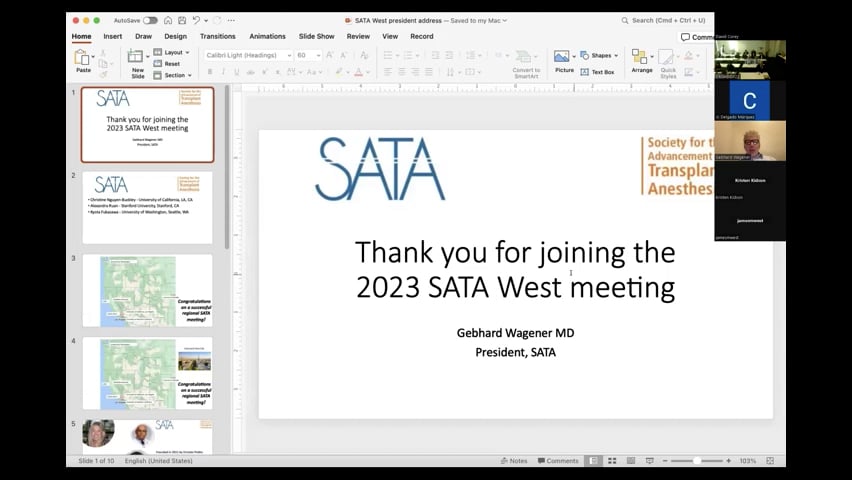
Task: Click the Align Left icon
Action: coord(388,72)
